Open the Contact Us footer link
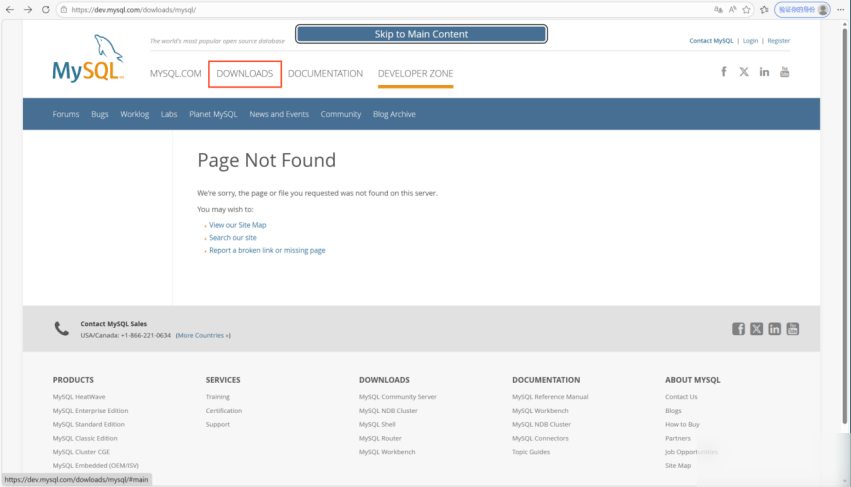The image size is (851, 487). click(x=681, y=397)
